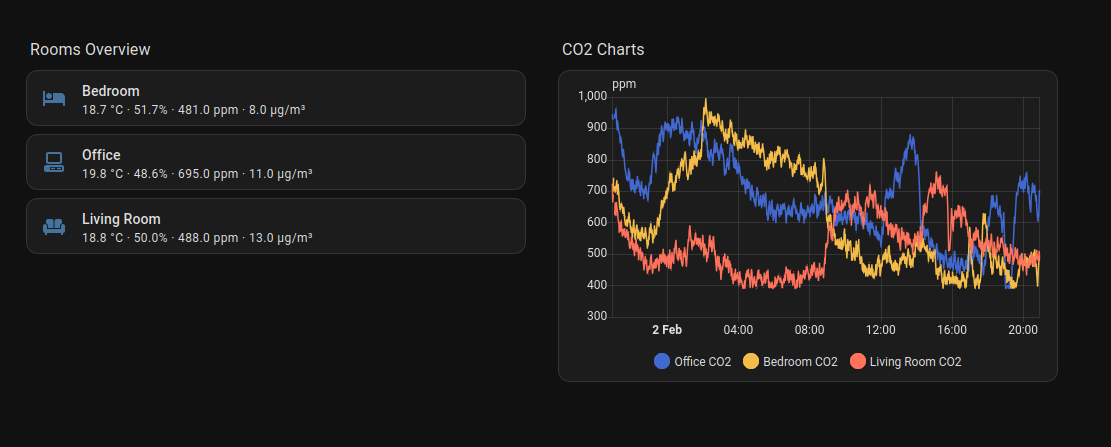Image resolution: width=1111 pixels, height=447 pixels.
Task: Click the ppm unit label above chart
Action: pos(624,84)
